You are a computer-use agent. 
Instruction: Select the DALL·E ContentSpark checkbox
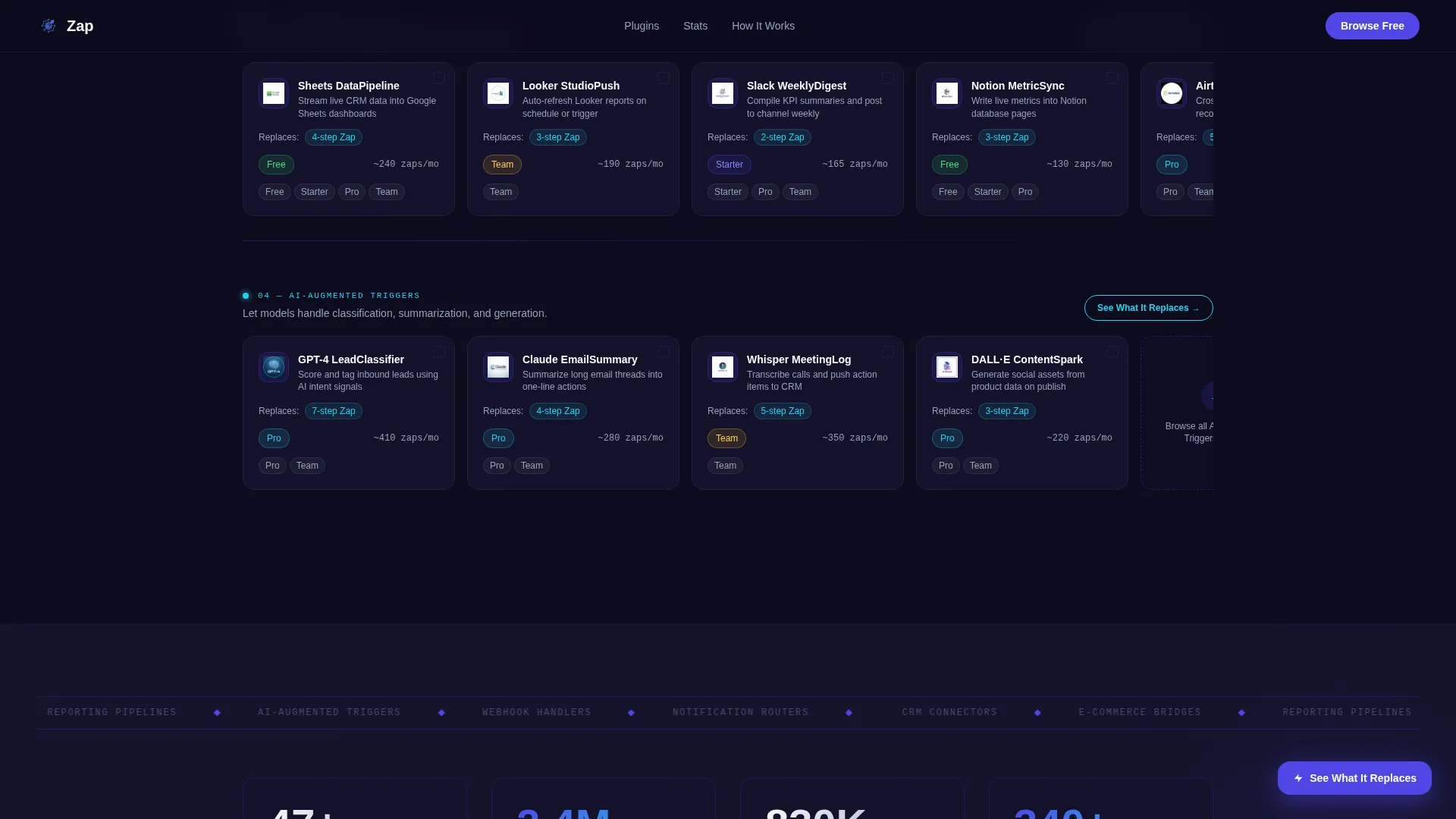tap(1112, 352)
